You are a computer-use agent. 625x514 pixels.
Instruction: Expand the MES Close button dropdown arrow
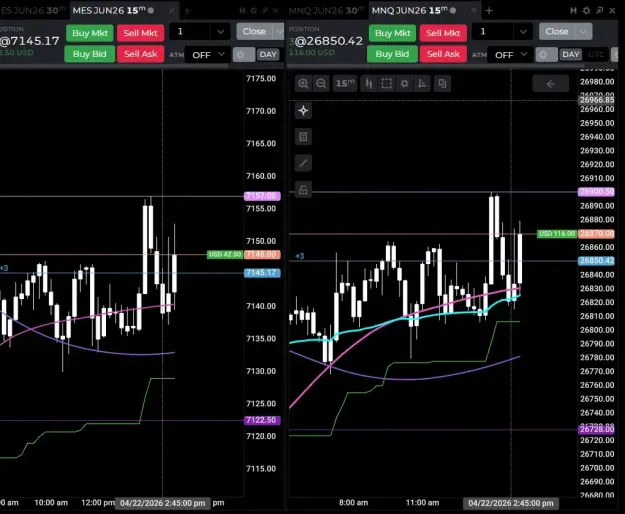[x=279, y=31]
